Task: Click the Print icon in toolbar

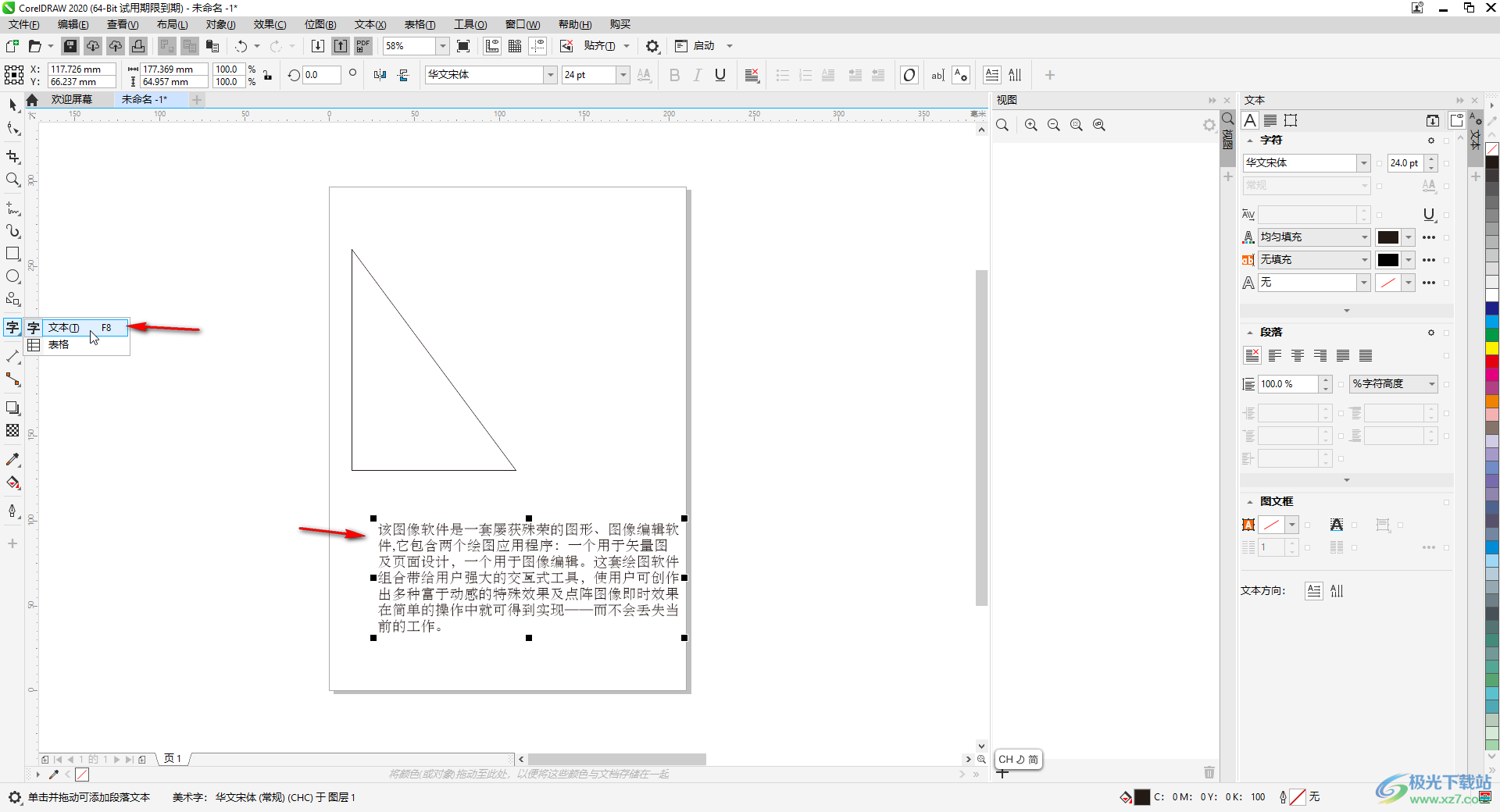Action: tap(138, 46)
